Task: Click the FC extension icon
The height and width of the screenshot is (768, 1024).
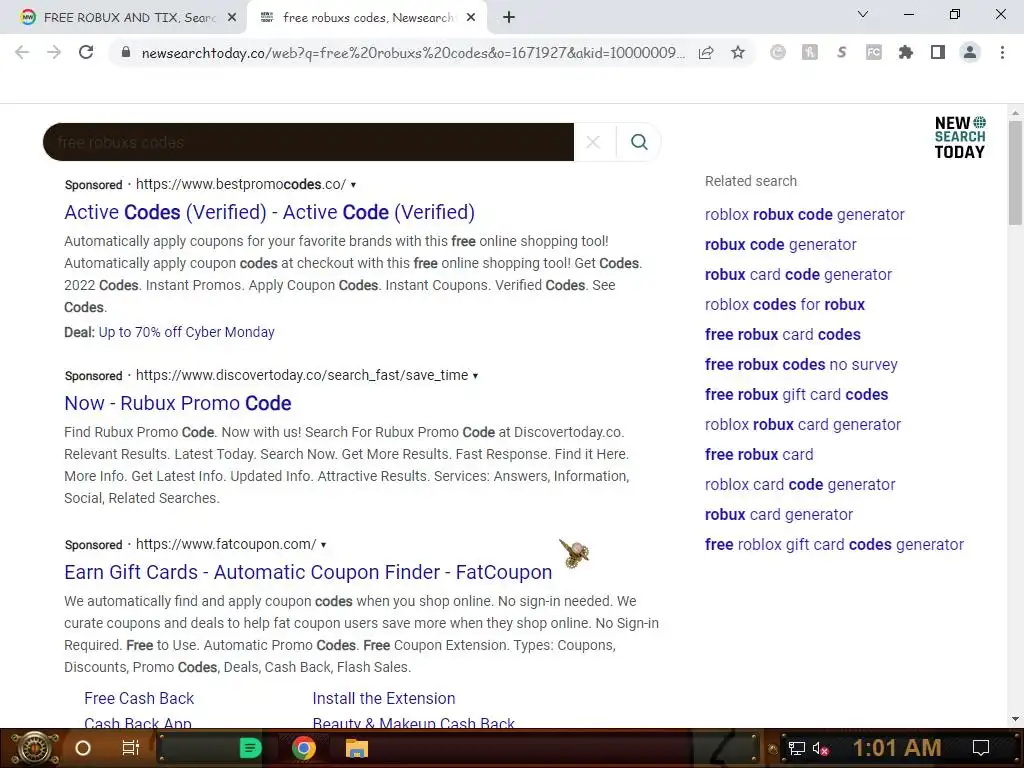Action: [x=874, y=52]
